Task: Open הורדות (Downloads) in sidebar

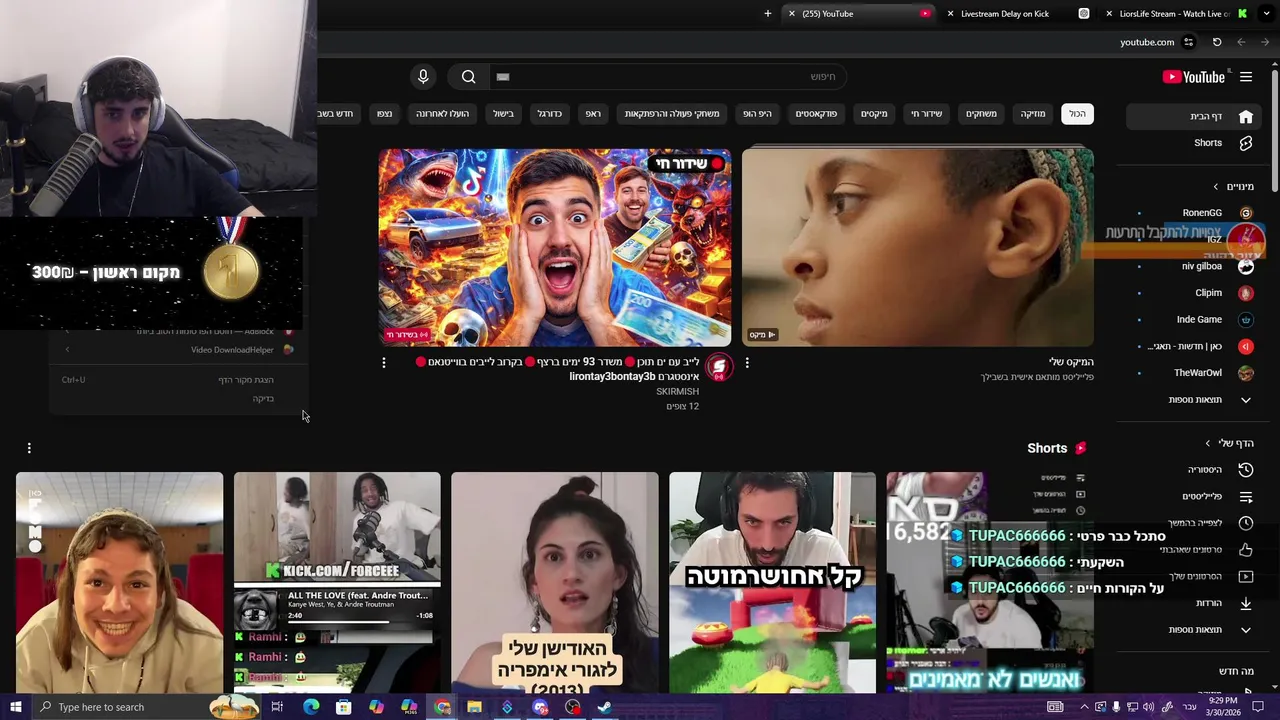Action: pyautogui.click(x=1196, y=603)
